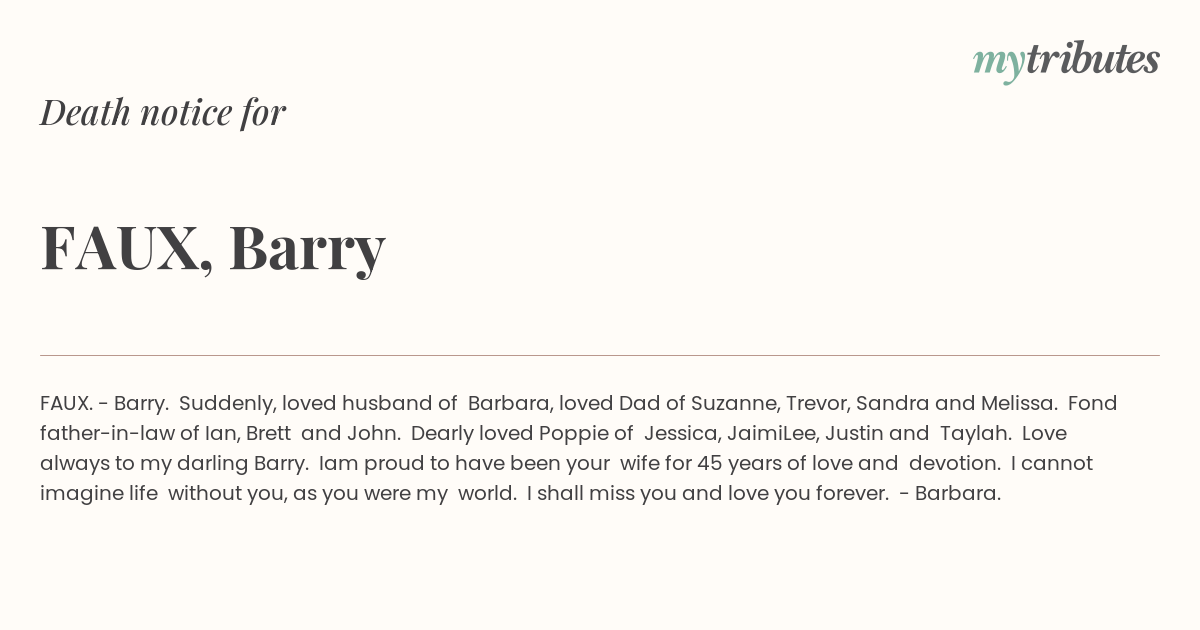This screenshot has width=1200, height=630.
Task: Select the "Death notice for" heading
Action: (x=163, y=112)
